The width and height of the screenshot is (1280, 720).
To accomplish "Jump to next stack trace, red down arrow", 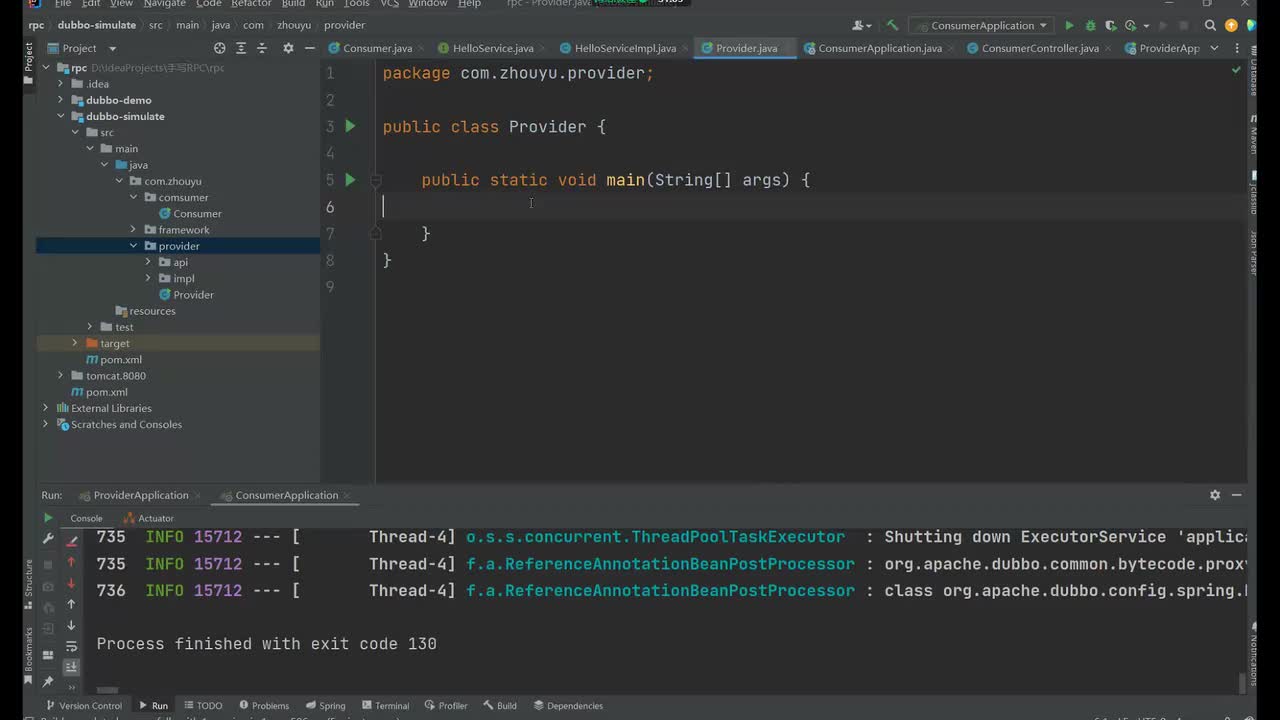I will [x=71, y=583].
